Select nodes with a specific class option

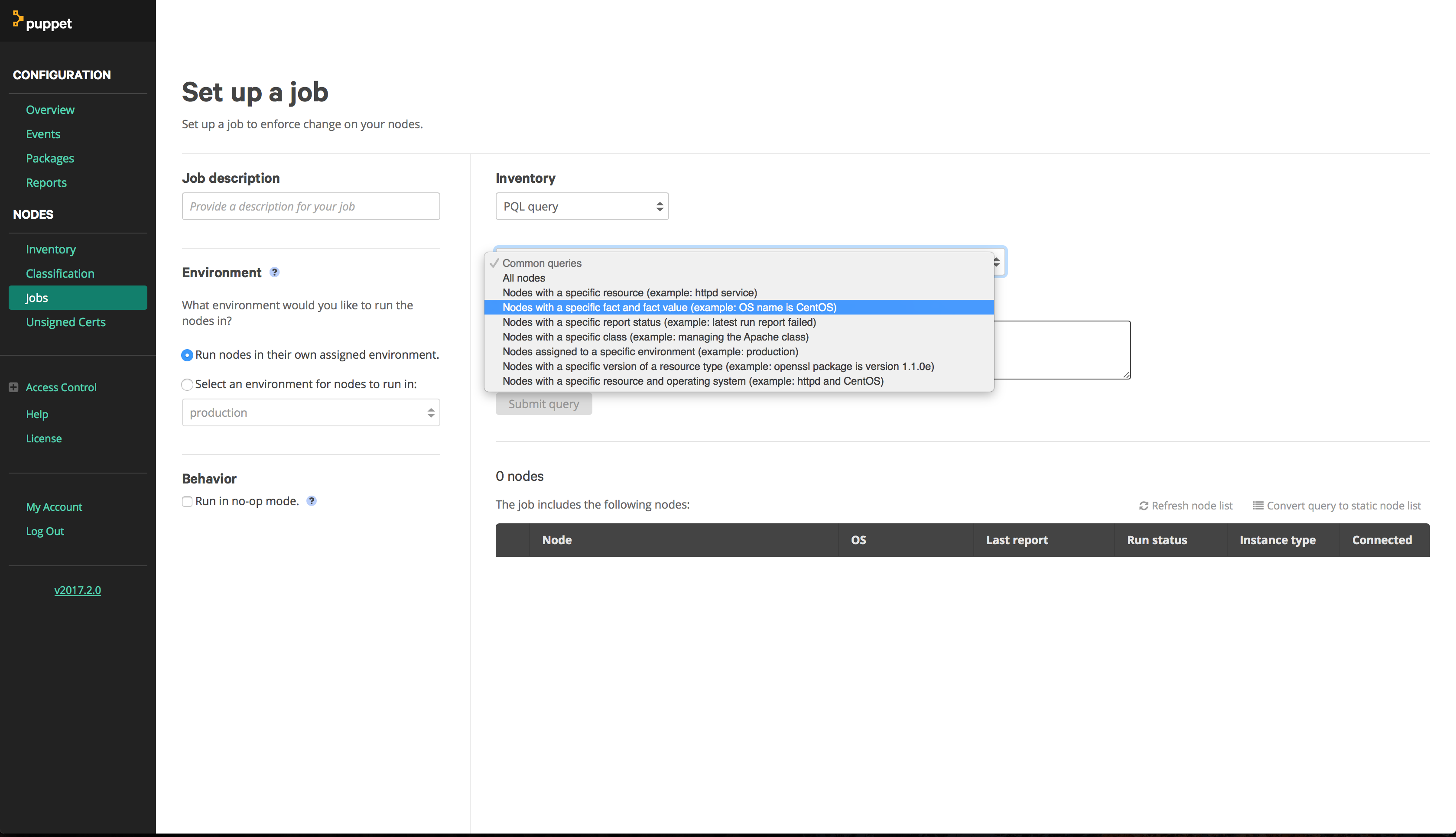tap(655, 337)
